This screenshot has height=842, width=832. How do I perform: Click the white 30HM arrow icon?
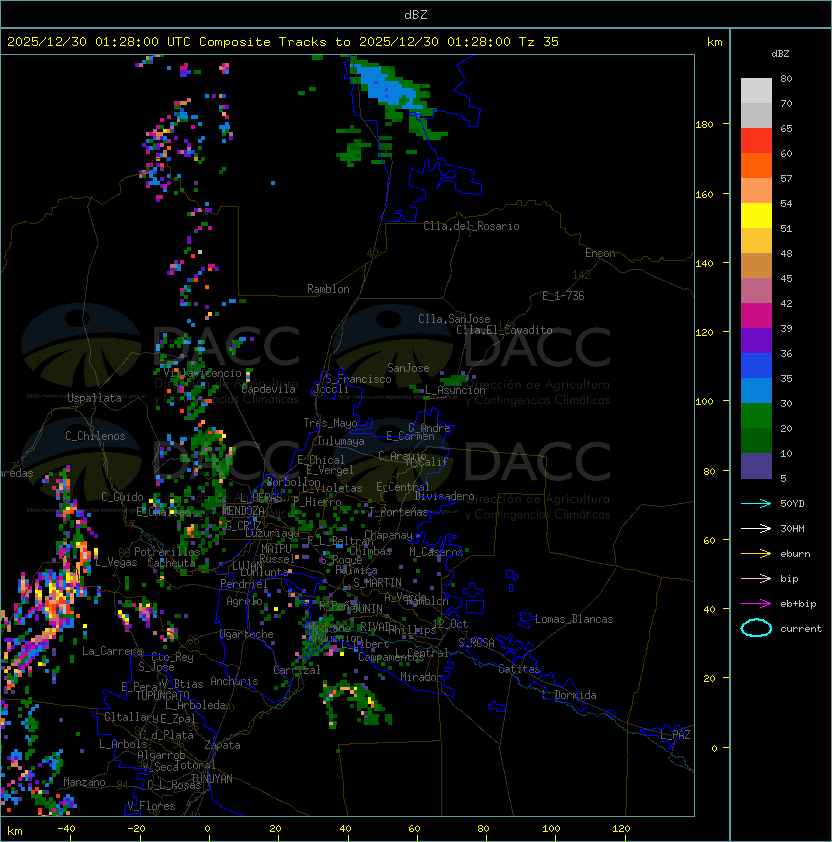click(x=756, y=529)
